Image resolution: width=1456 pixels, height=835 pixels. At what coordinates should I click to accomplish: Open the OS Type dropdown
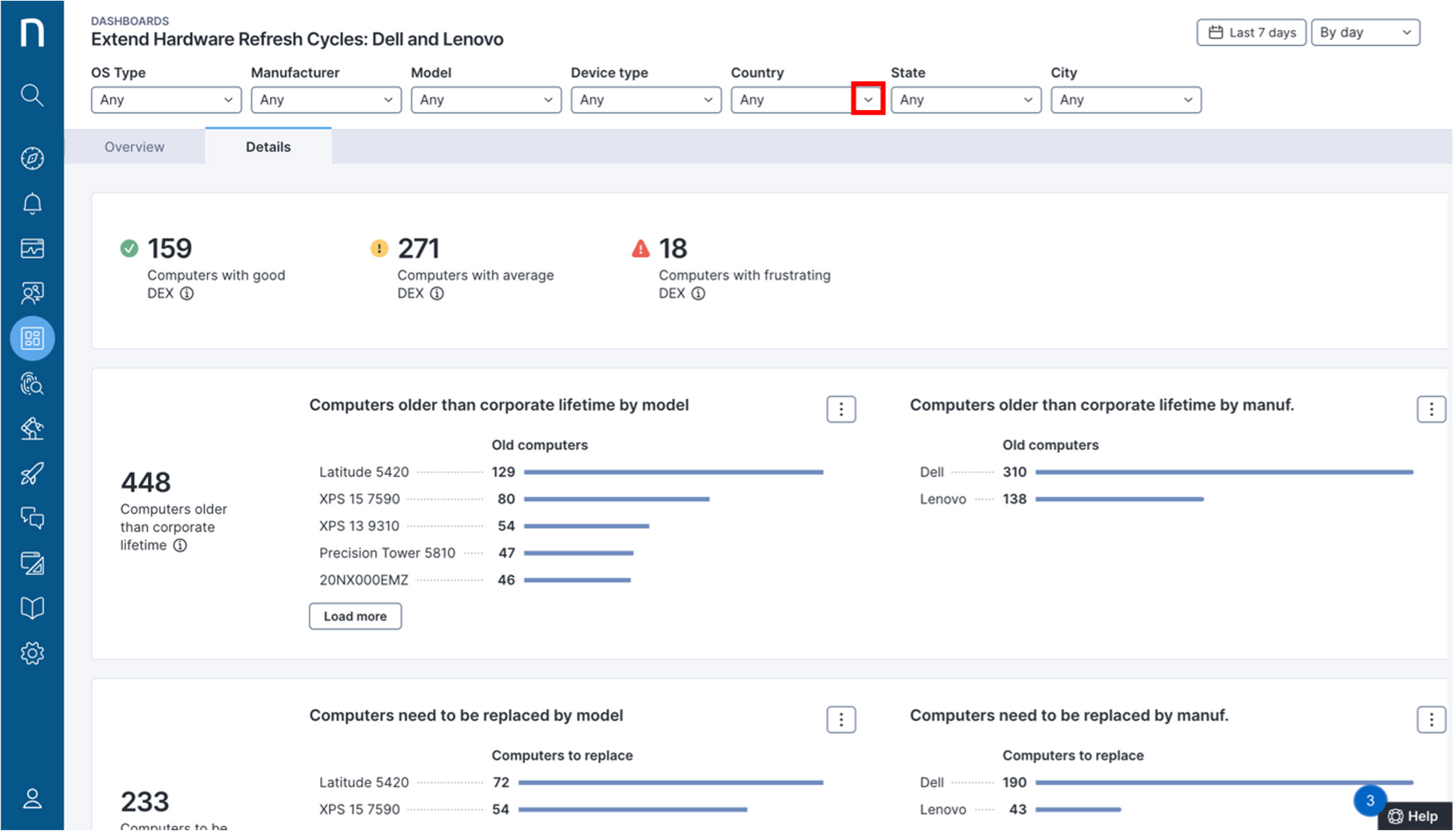click(x=165, y=100)
